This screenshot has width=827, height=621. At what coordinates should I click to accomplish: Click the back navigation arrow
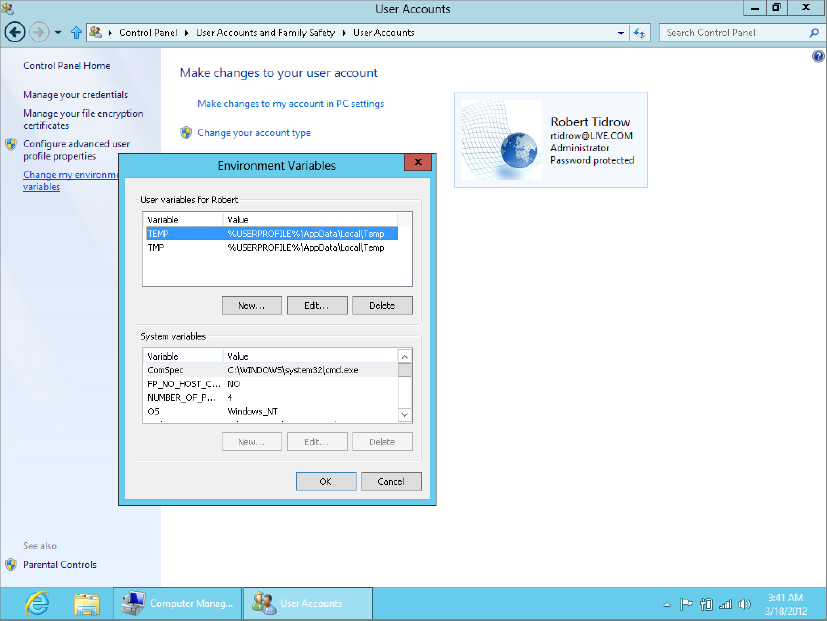pos(14,31)
